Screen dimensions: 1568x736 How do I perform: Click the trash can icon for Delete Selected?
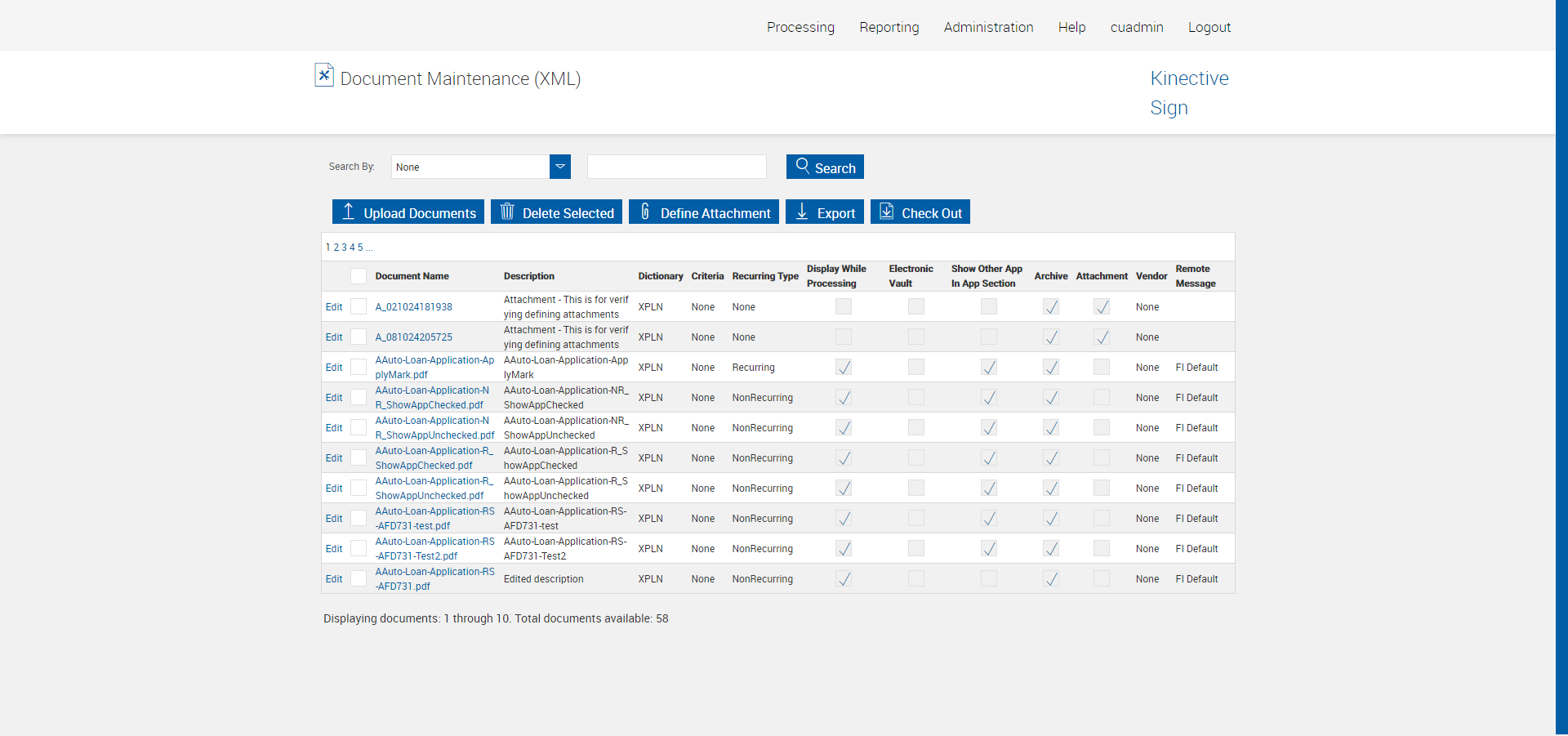(x=507, y=212)
